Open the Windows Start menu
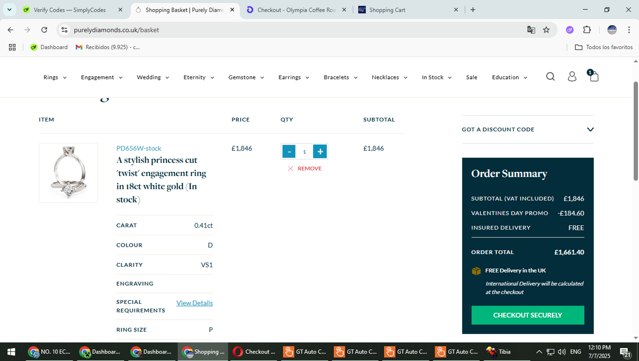The height and width of the screenshot is (361, 639). click(11, 352)
